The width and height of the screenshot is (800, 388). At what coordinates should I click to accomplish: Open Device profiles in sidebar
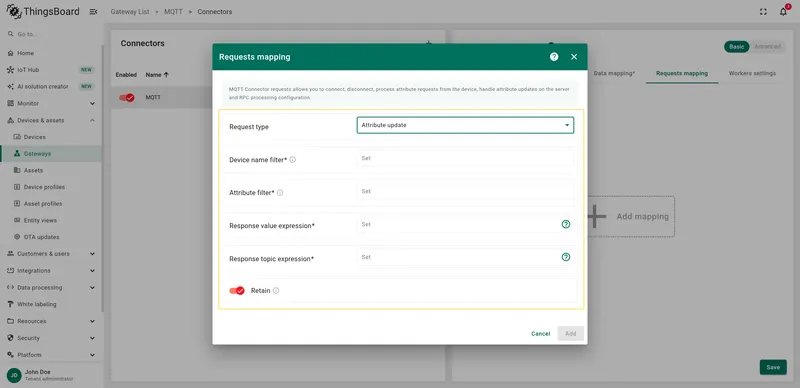click(x=51, y=187)
